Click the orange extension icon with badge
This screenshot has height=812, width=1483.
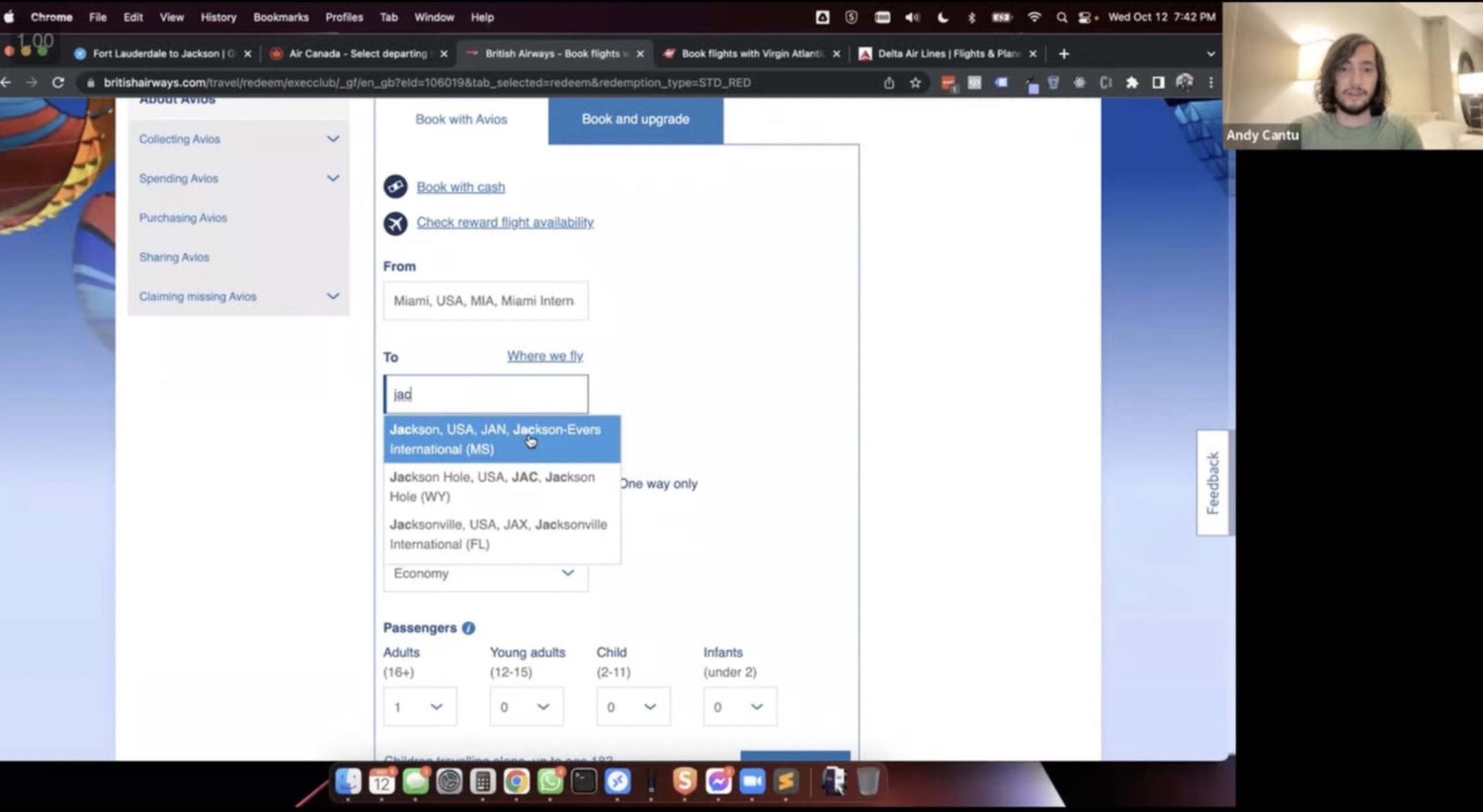tap(948, 84)
